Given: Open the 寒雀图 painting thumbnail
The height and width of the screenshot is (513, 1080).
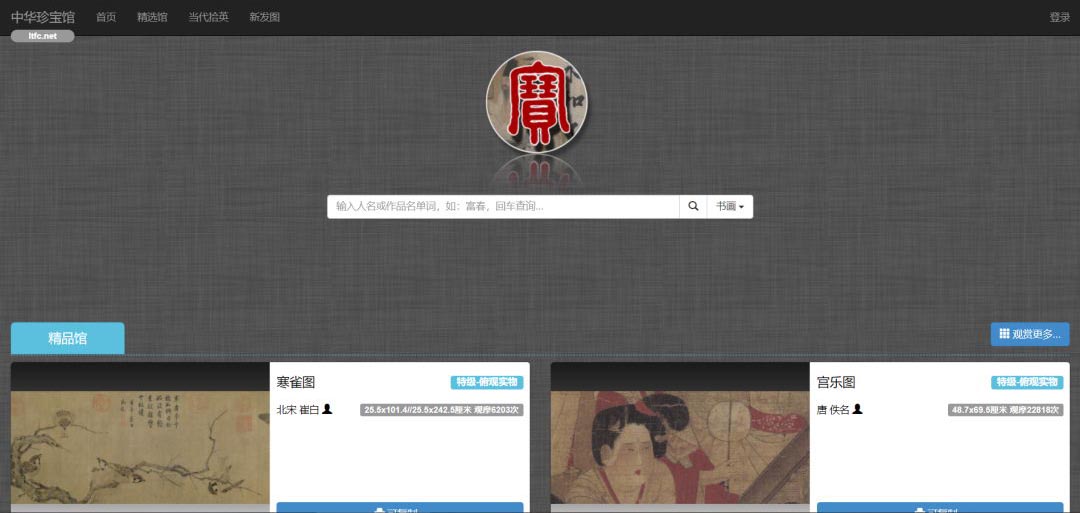Looking at the screenshot, I should point(141,447).
